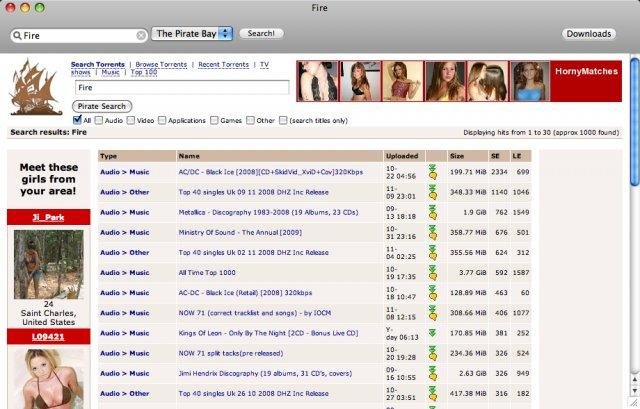The width and height of the screenshot is (640, 409).
Task: Click the vertical scrollbar thumb
Action: (x=634, y=124)
